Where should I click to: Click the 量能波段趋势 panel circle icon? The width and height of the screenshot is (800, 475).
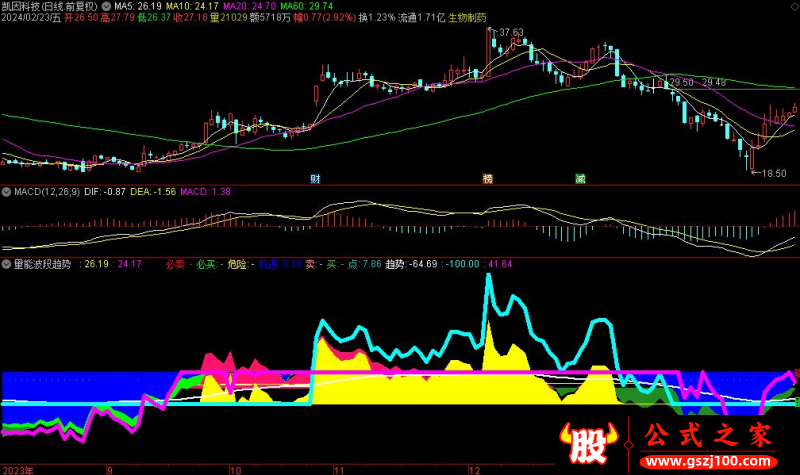click(x=7, y=264)
